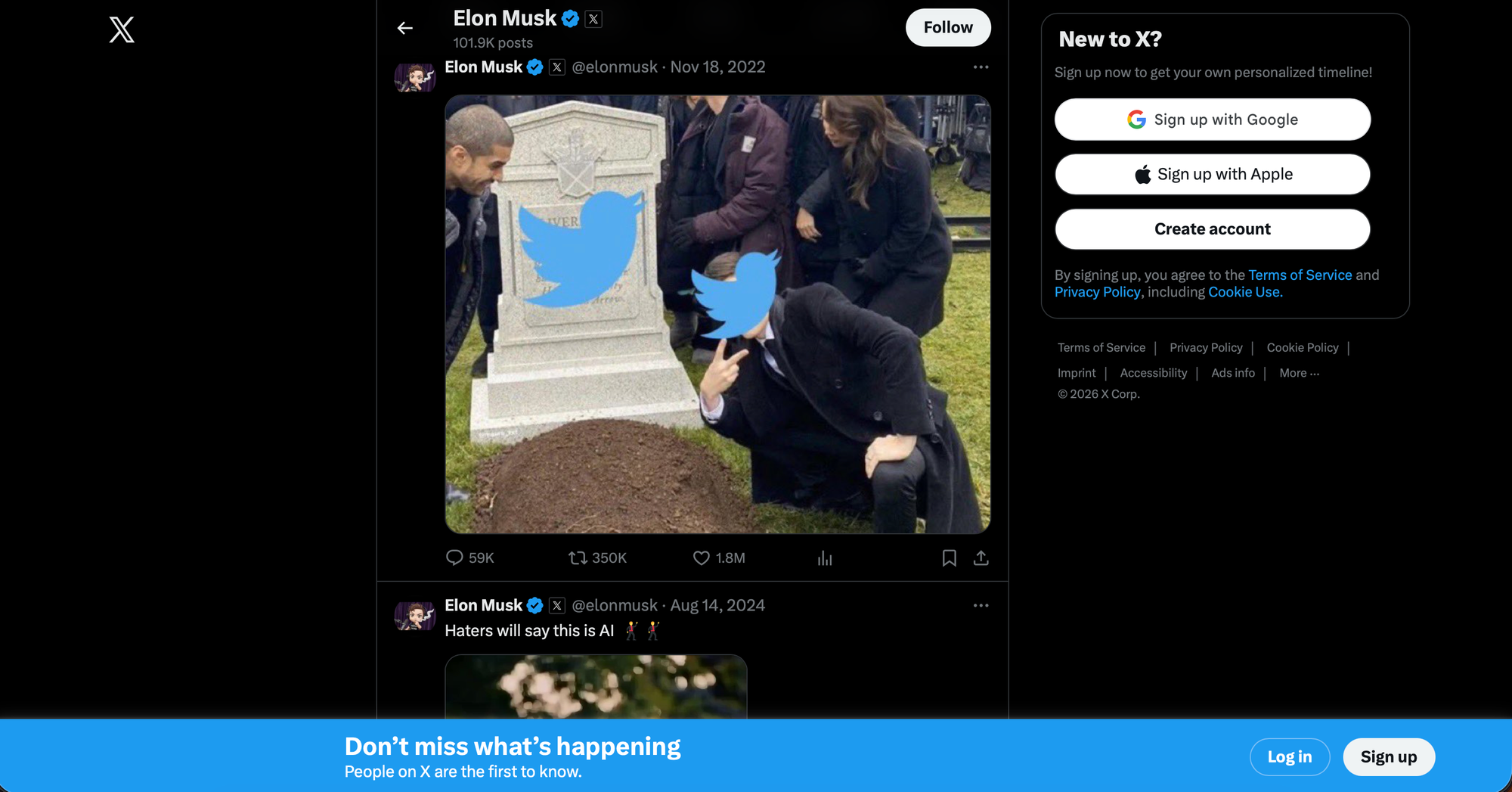
Task: Bookmark the Nov 18, 2022 tweet
Action: pos(950,558)
